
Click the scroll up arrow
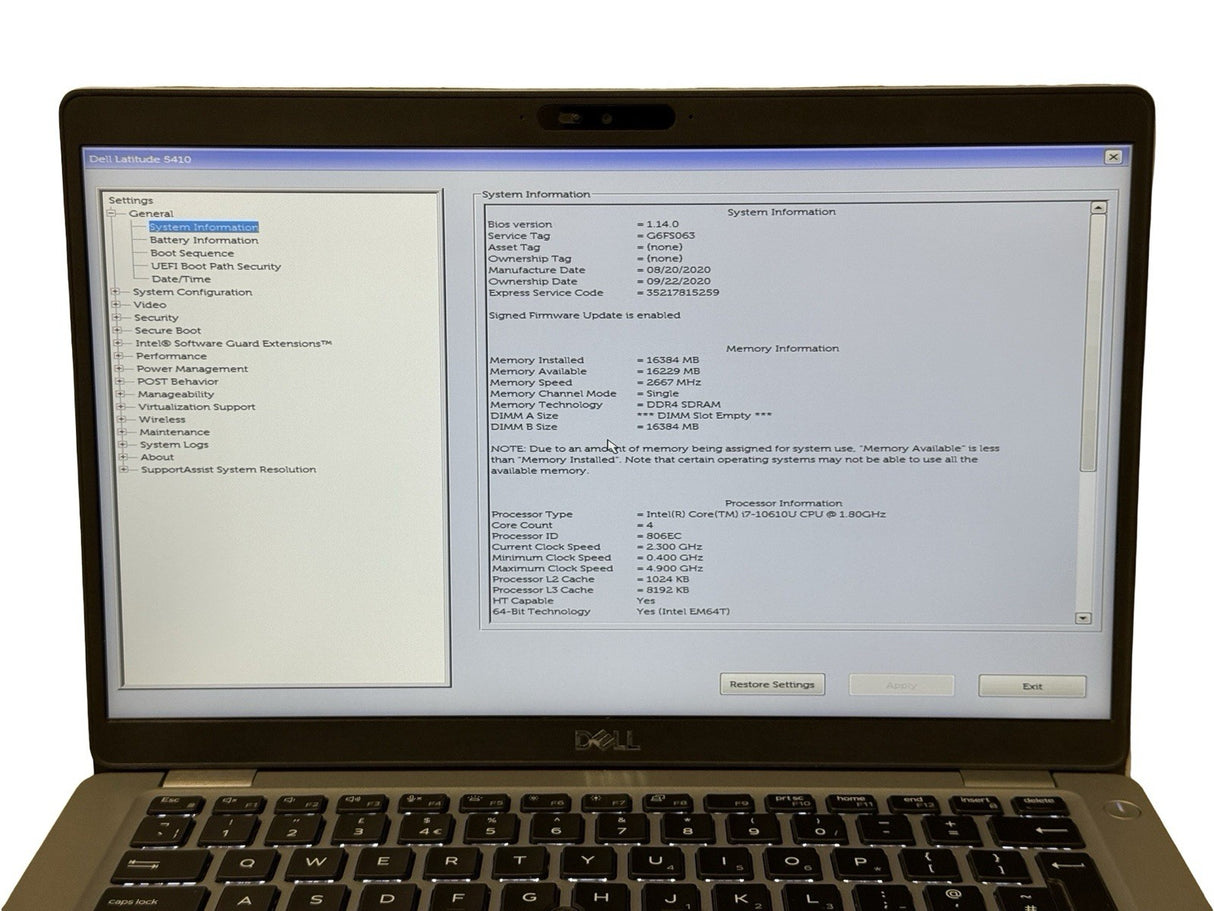pos(1099,208)
